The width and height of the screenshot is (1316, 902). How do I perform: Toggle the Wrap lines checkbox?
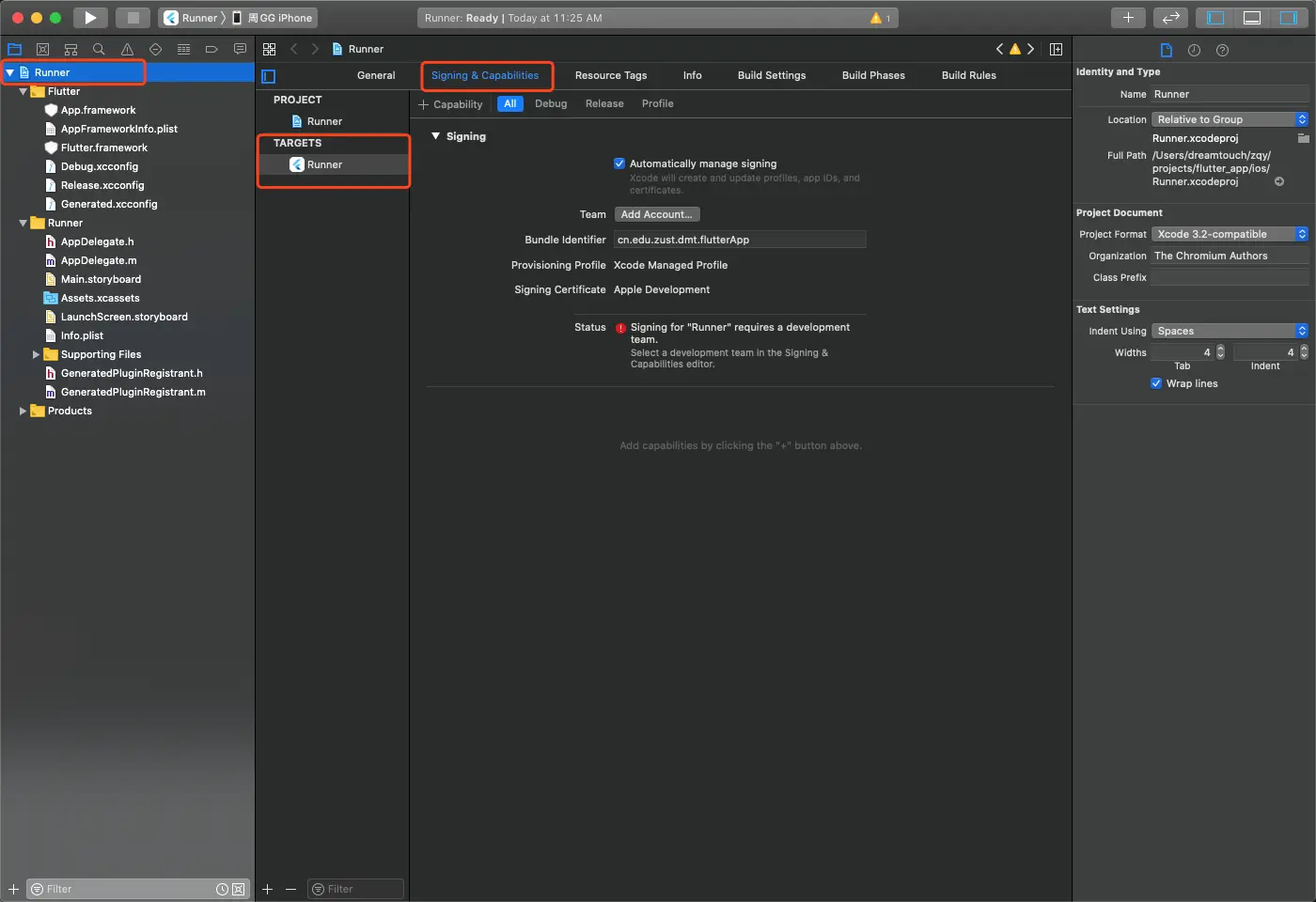pos(1156,383)
